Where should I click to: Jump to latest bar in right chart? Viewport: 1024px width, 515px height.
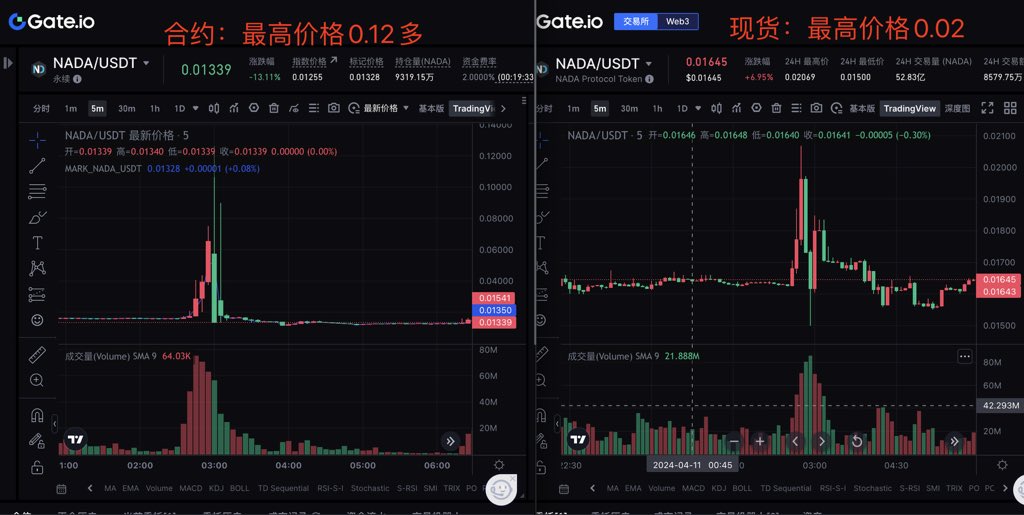[x=954, y=441]
